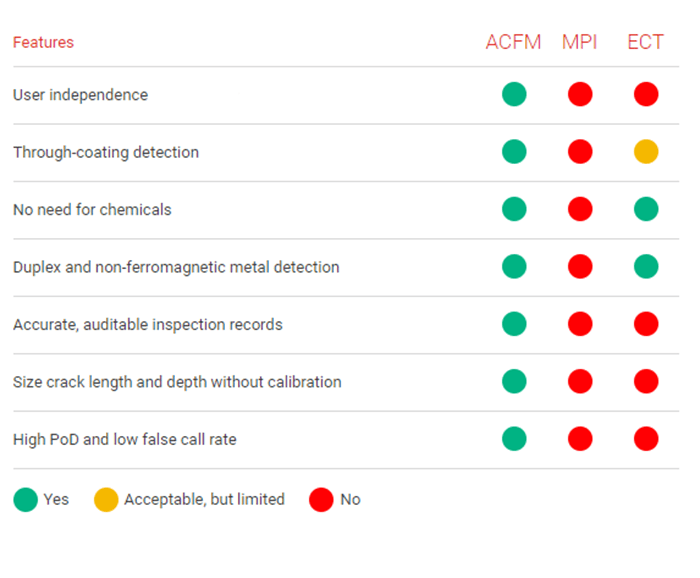This screenshot has width=700, height=578.
Task: Click ECT green dot for Duplex metal detection
Action: [646, 267]
